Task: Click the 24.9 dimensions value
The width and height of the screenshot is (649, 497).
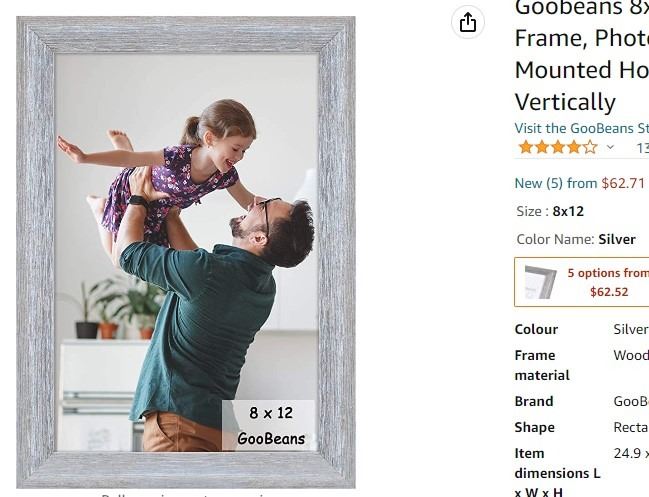Action: click(631, 454)
